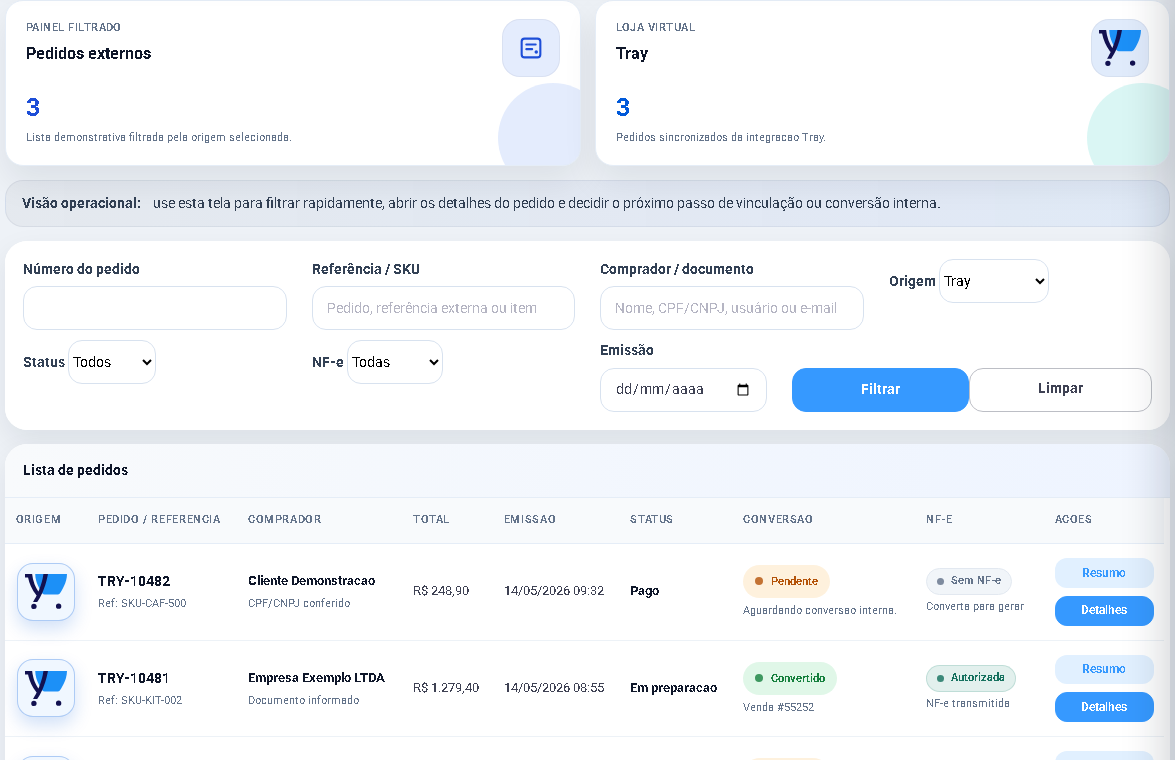The height and width of the screenshot is (760, 1175).
Task: Click the PEDIDO / REFERENCIA column header
Action: (160, 519)
